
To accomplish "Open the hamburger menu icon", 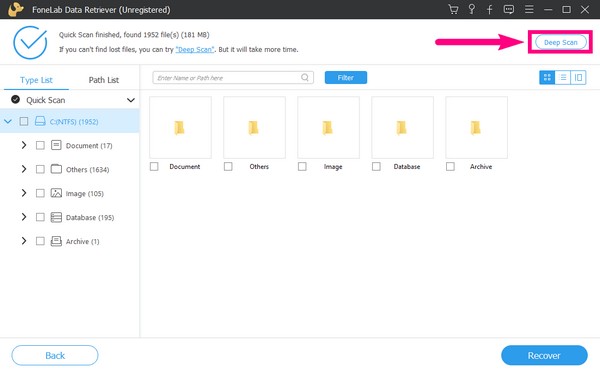I will pos(529,9).
